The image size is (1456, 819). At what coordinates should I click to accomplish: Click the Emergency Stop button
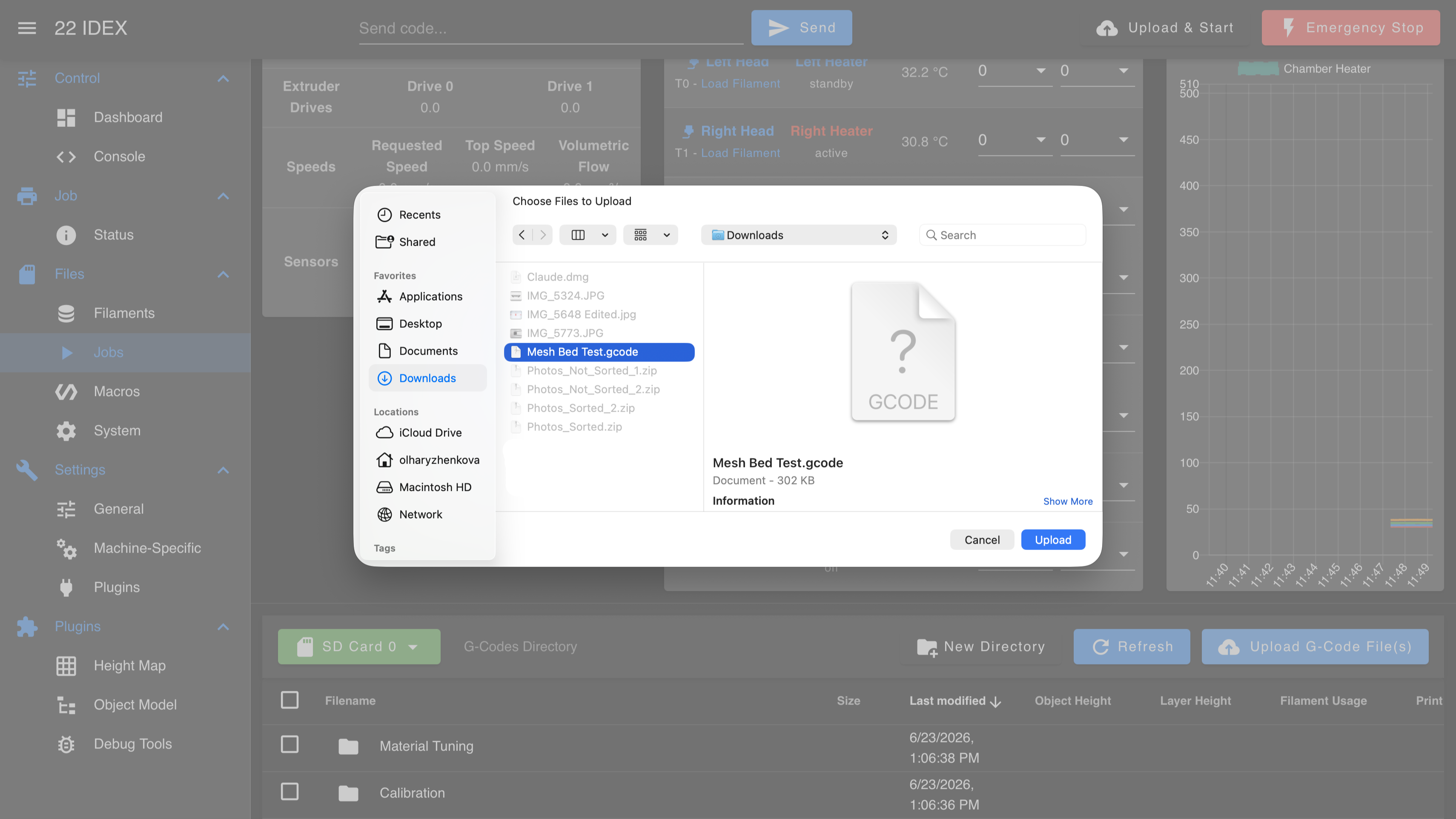[1350, 28]
